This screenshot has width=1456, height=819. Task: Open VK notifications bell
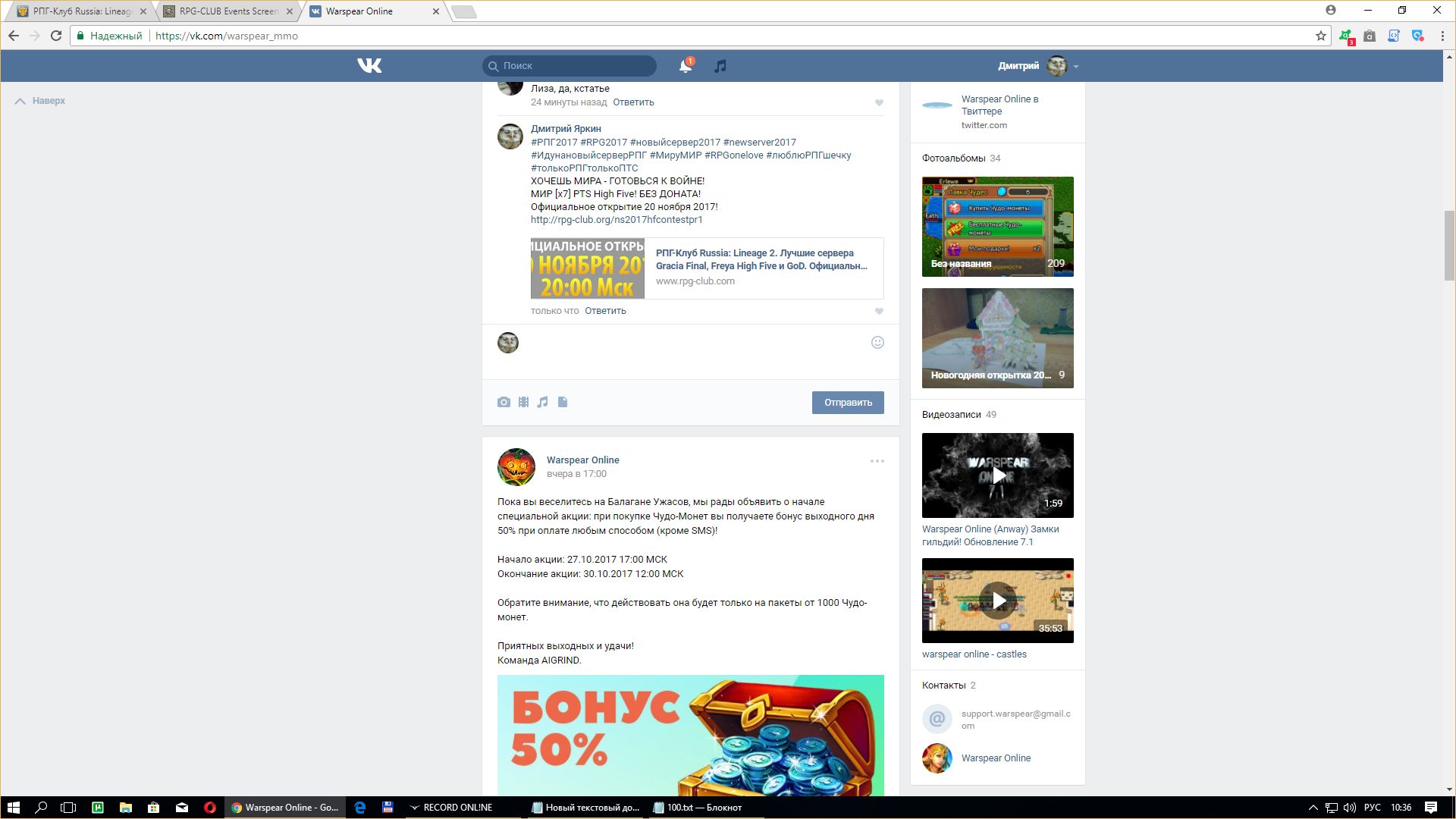coord(685,66)
